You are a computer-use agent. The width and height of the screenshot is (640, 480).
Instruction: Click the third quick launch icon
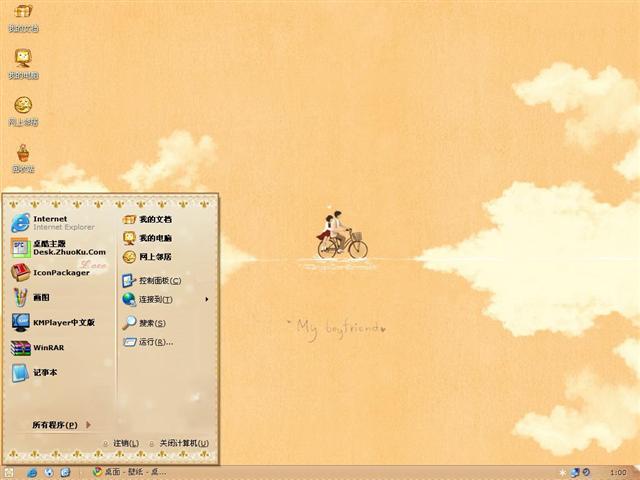click(65, 473)
